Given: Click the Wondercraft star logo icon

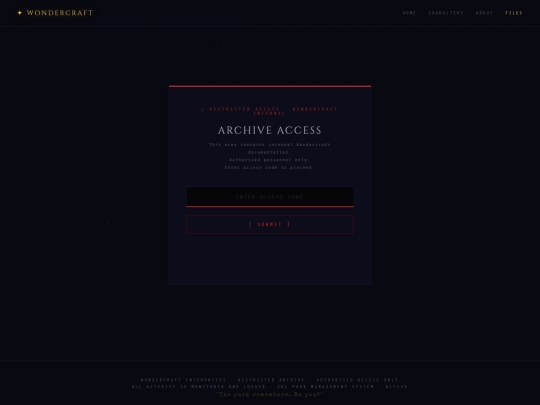Looking at the screenshot, I should 20,13.
